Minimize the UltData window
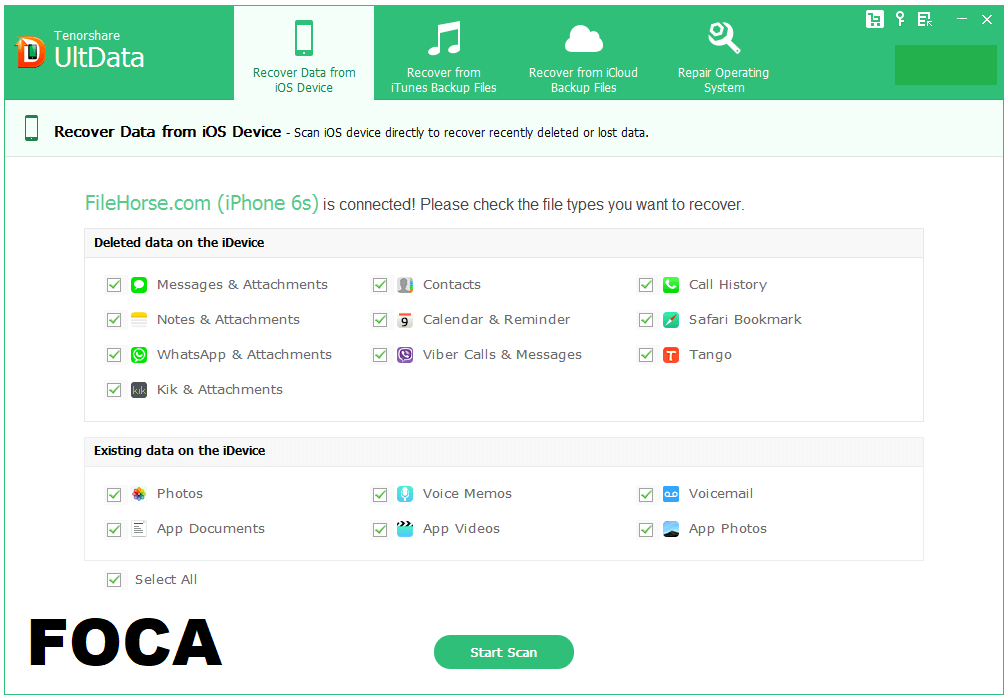The height and width of the screenshot is (698, 1008). click(962, 19)
